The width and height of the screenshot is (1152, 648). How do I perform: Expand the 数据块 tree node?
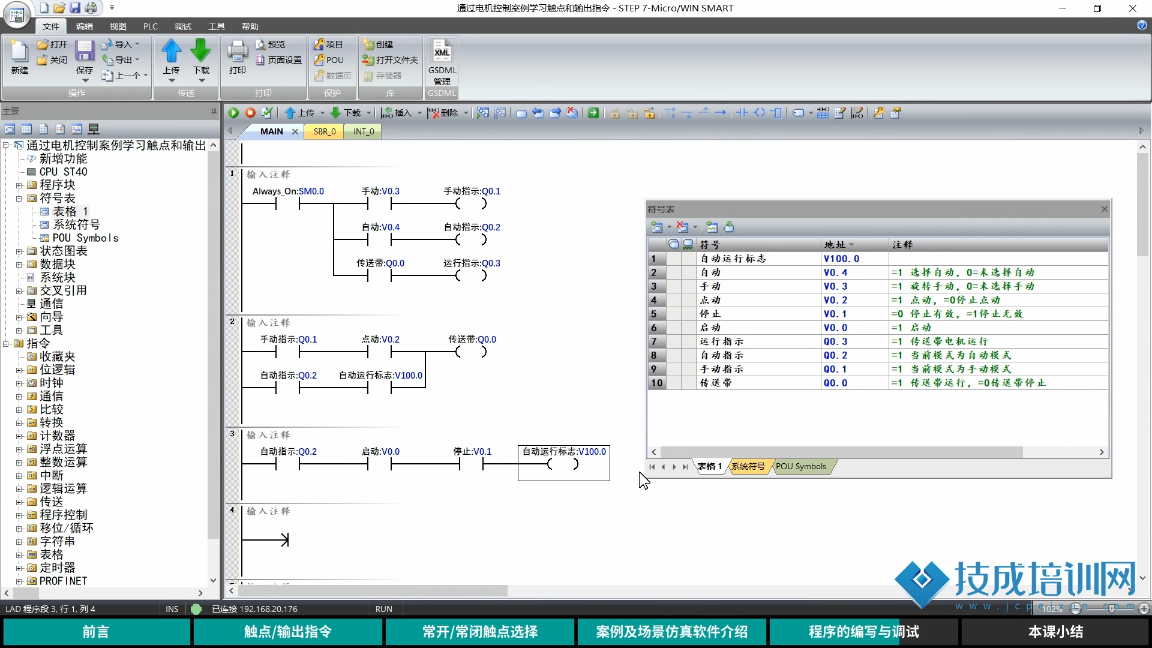pos(19,264)
